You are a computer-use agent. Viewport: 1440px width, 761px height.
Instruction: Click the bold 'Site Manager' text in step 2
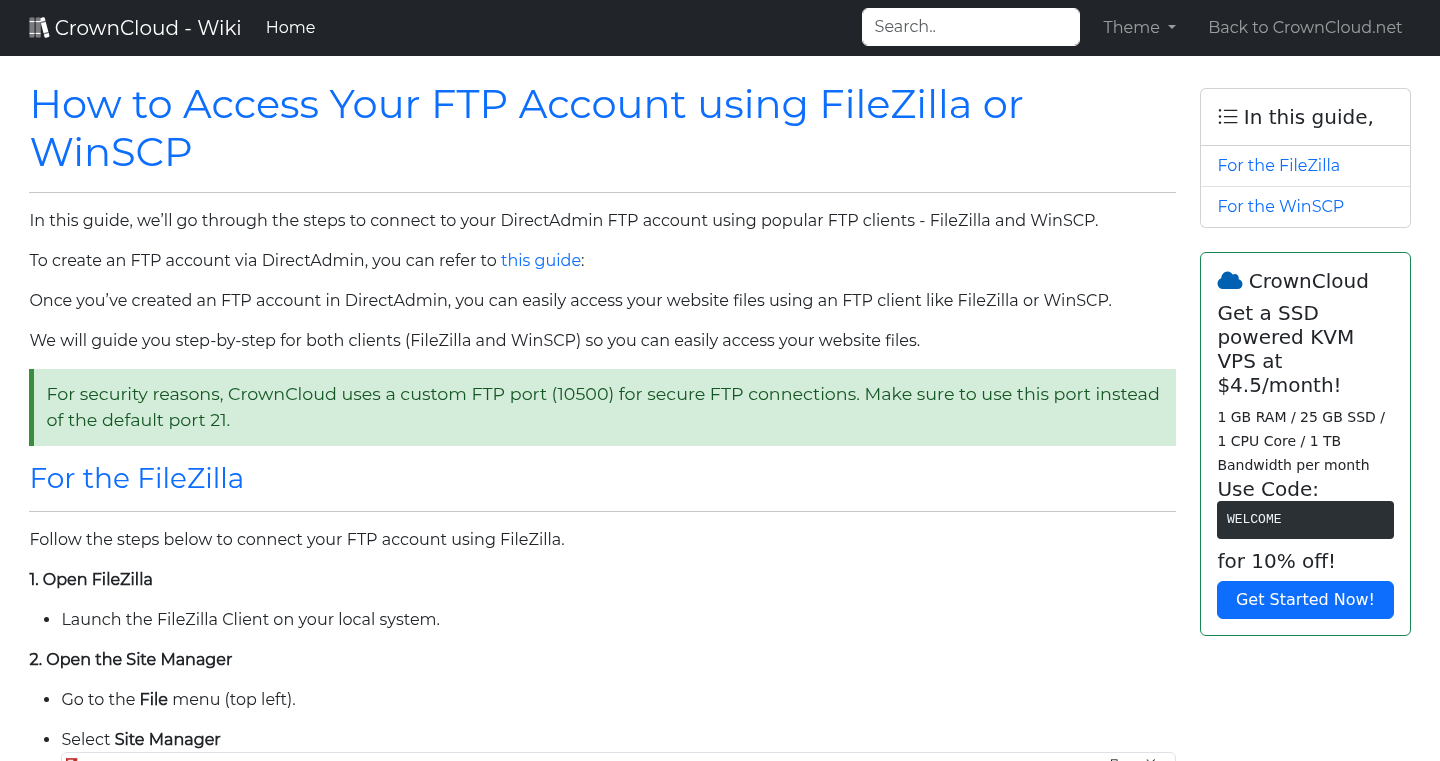pyautogui.click(x=166, y=739)
